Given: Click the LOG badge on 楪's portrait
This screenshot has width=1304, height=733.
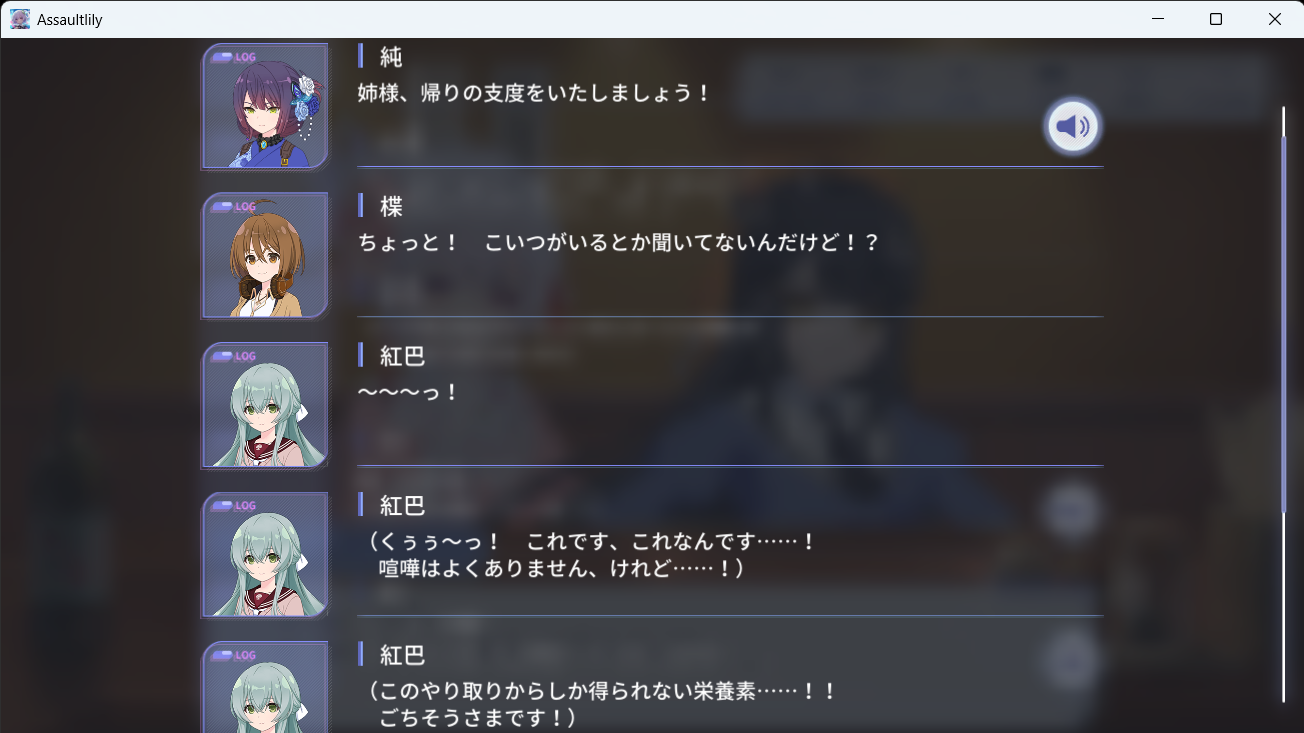Looking at the screenshot, I should [x=234, y=207].
